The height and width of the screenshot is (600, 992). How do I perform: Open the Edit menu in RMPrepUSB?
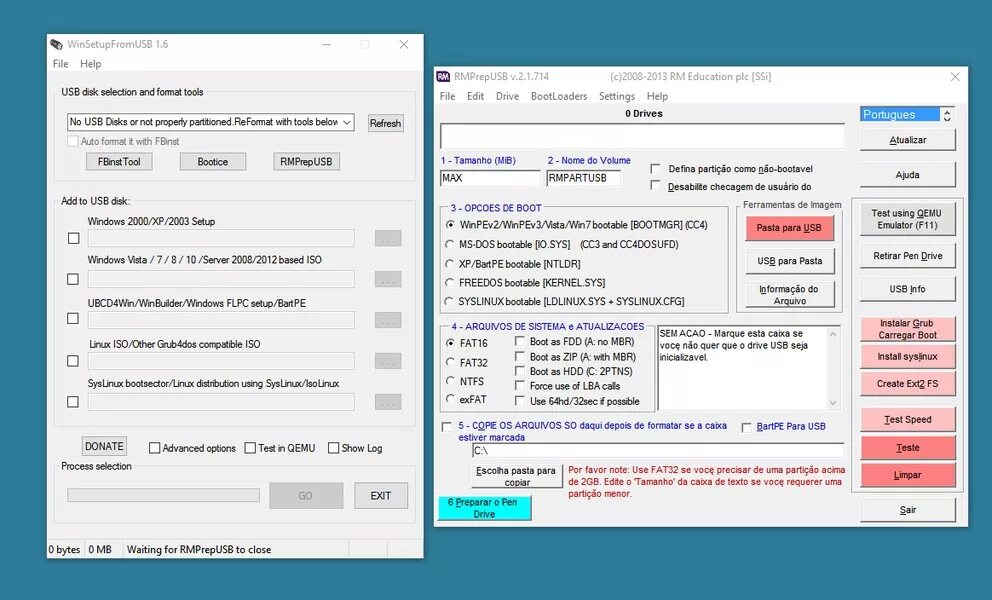click(x=475, y=96)
